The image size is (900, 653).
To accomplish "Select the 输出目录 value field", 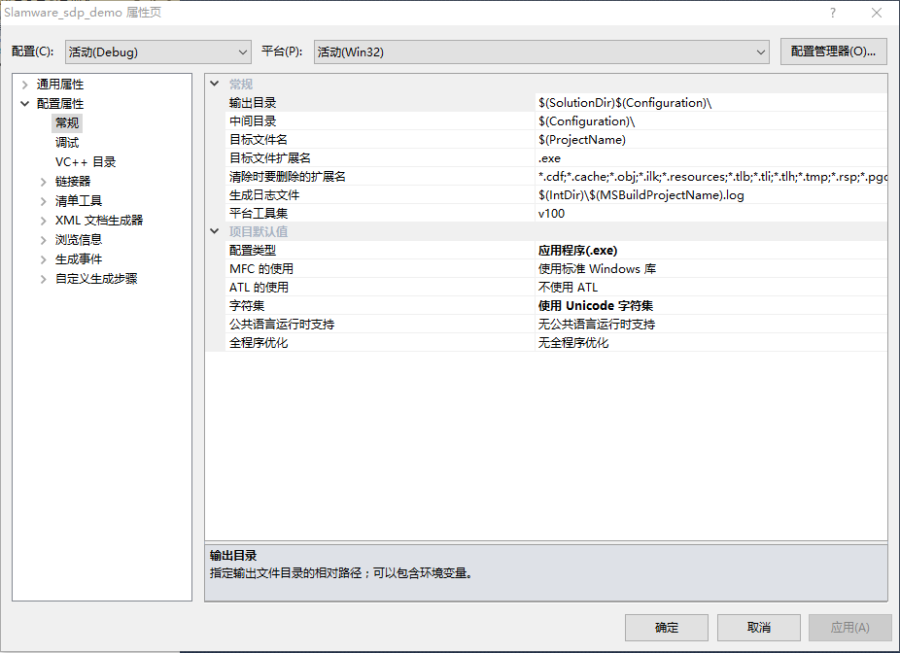I will point(650,102).
